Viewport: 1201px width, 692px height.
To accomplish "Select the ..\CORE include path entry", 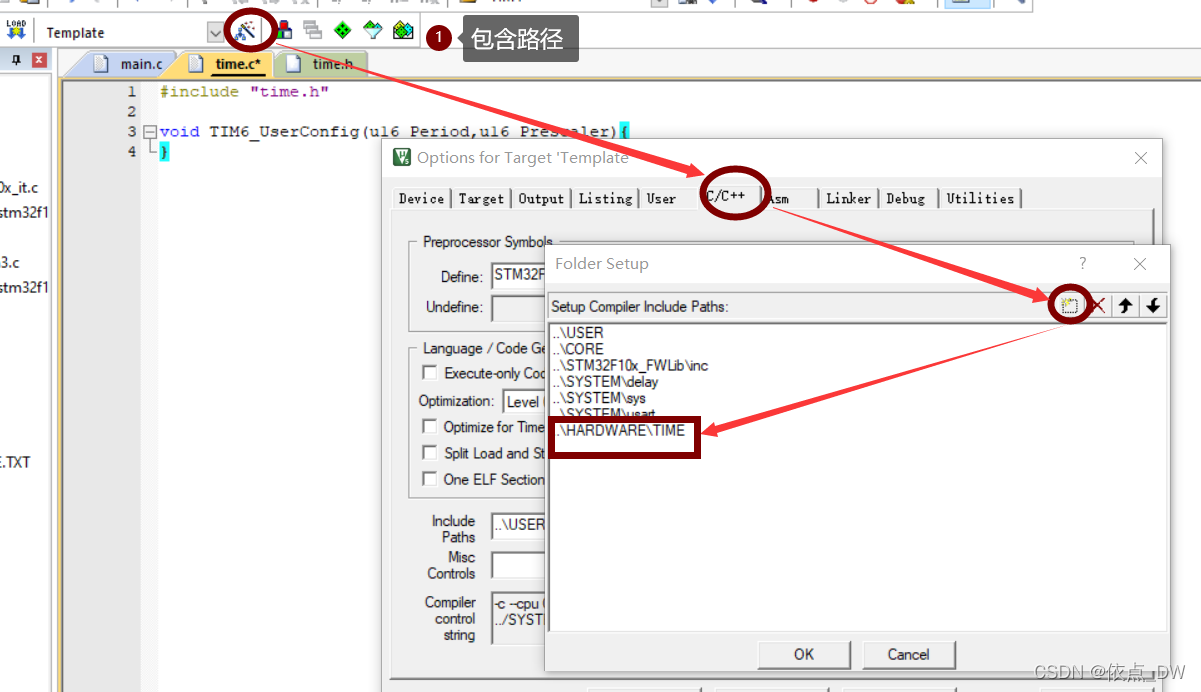I will pyautogui.click(x=577, y=349).
